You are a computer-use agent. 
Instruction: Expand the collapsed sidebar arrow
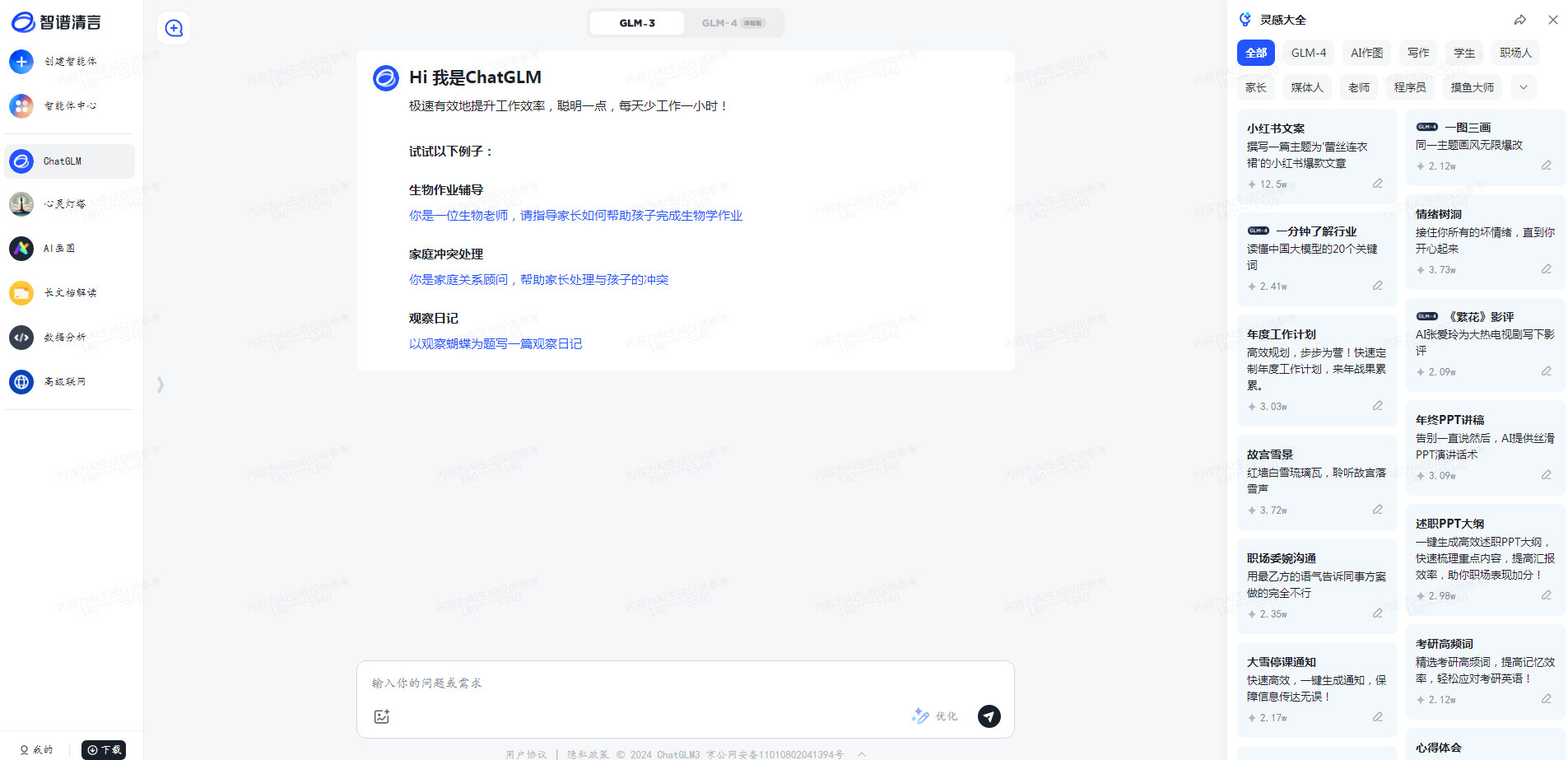[161, 385]
